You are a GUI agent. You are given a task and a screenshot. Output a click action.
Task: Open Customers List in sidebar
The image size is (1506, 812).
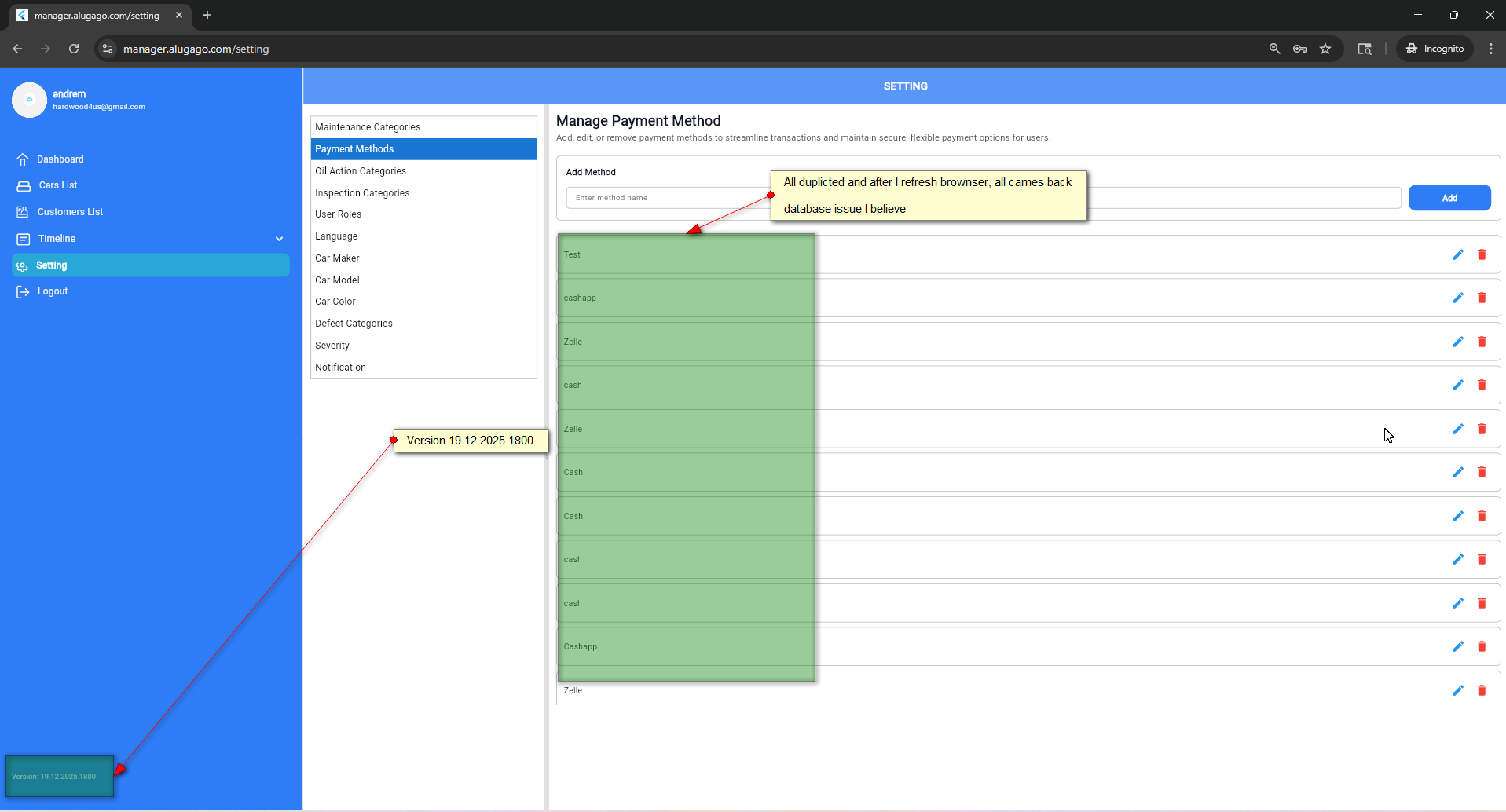70,212
